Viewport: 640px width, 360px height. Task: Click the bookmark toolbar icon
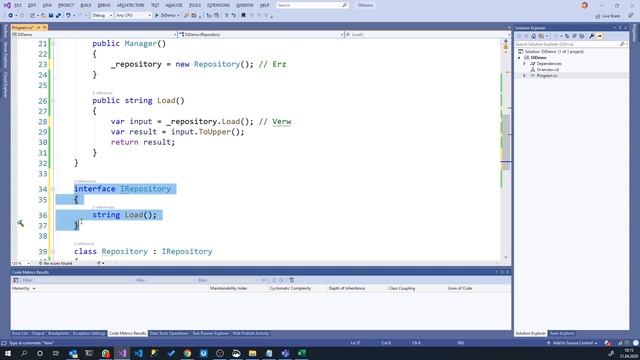(244, 16)
